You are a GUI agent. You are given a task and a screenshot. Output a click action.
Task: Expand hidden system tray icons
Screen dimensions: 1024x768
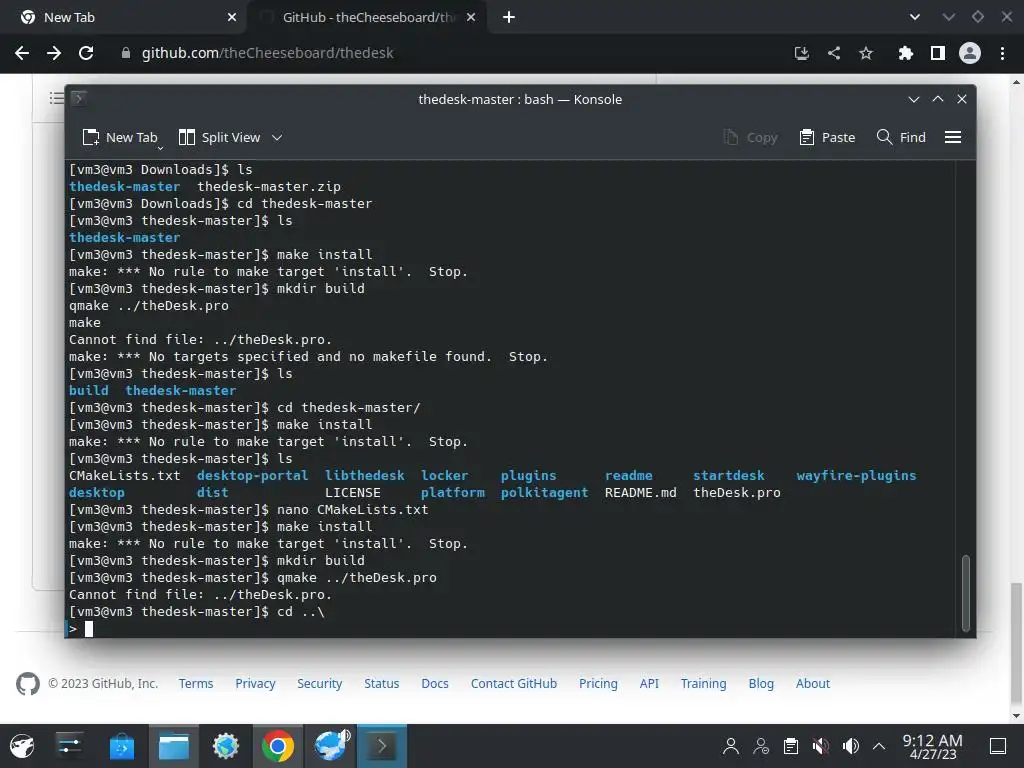(879, 746)
